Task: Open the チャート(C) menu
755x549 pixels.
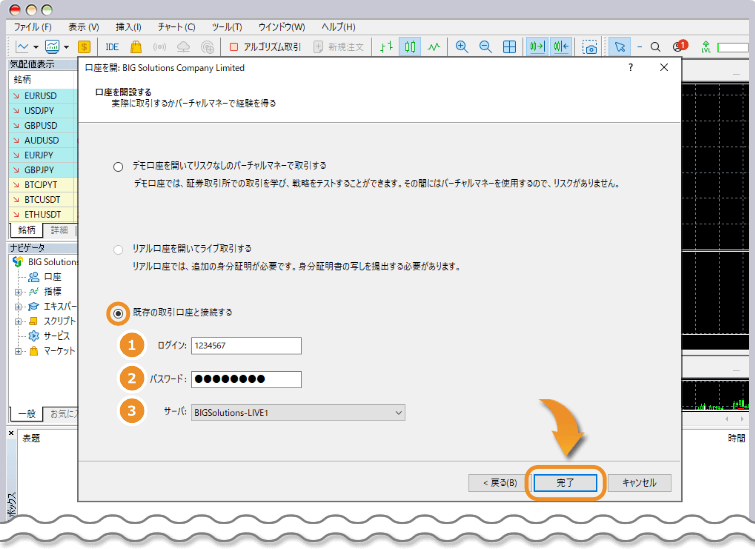Action: coord(176,27)
